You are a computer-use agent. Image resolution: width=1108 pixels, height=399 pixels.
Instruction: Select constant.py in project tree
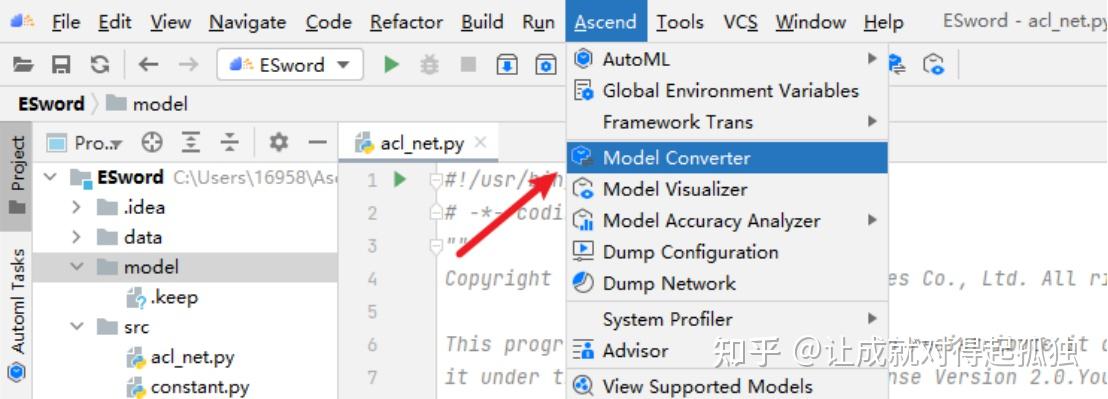coord(200,387)
